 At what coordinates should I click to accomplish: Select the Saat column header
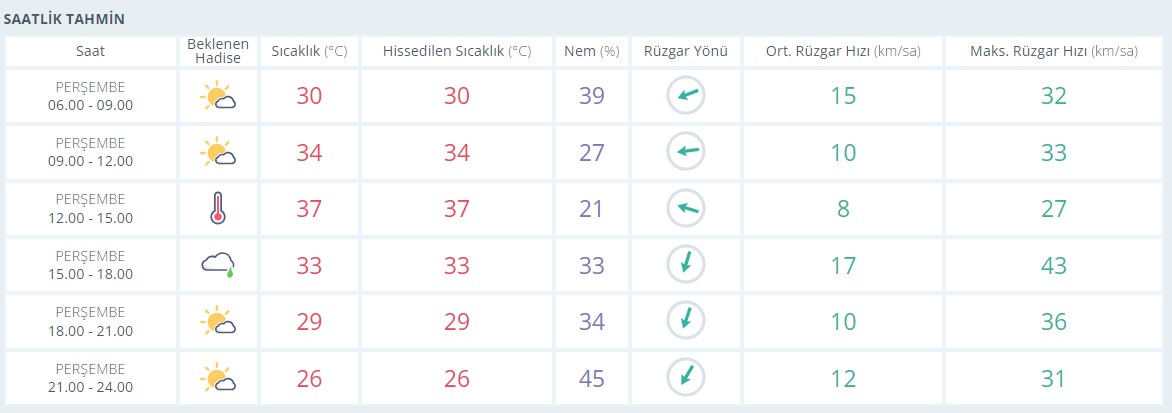click(x=90, y=52)
